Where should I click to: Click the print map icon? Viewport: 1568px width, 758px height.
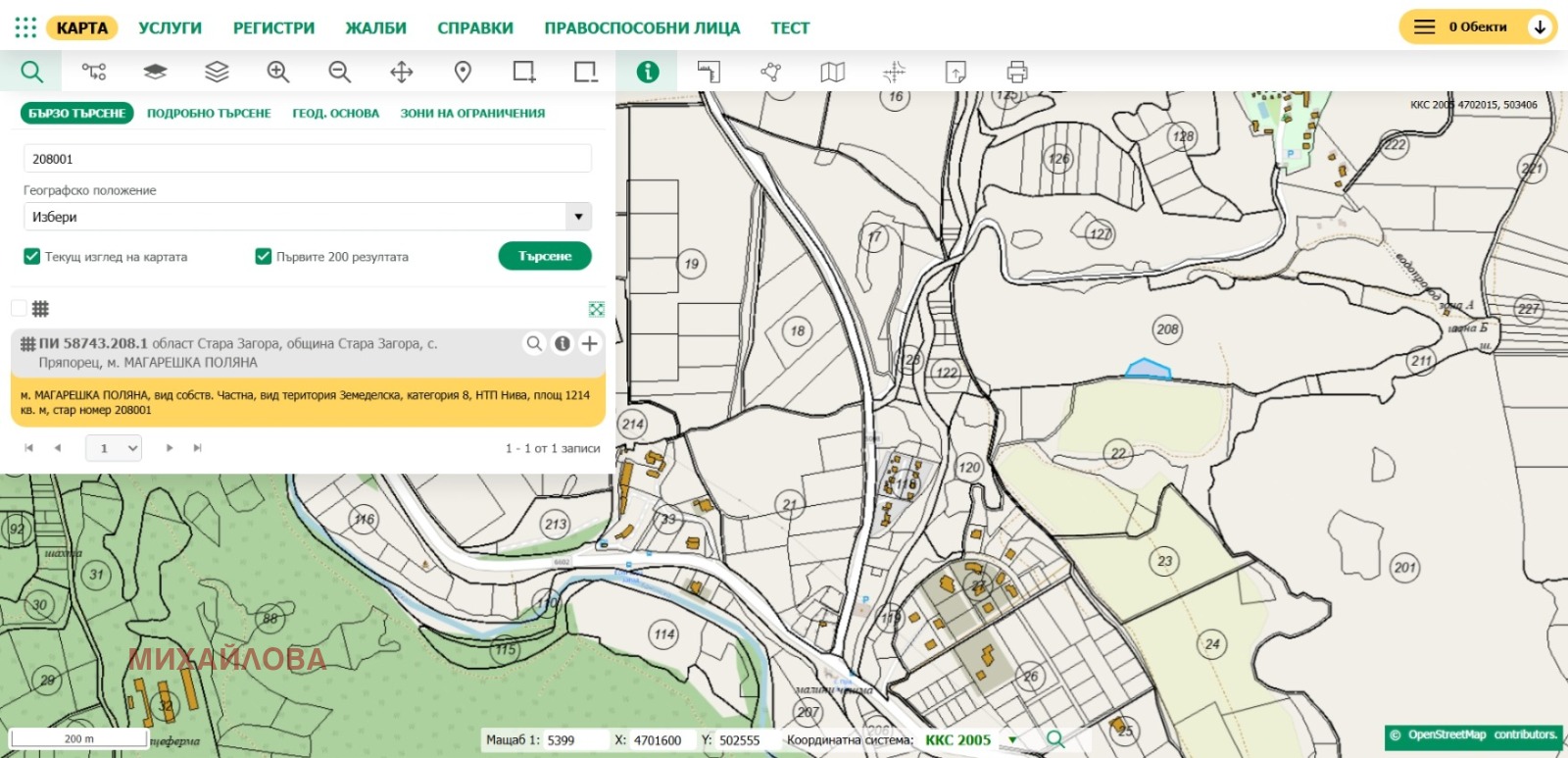[1017, 72]
